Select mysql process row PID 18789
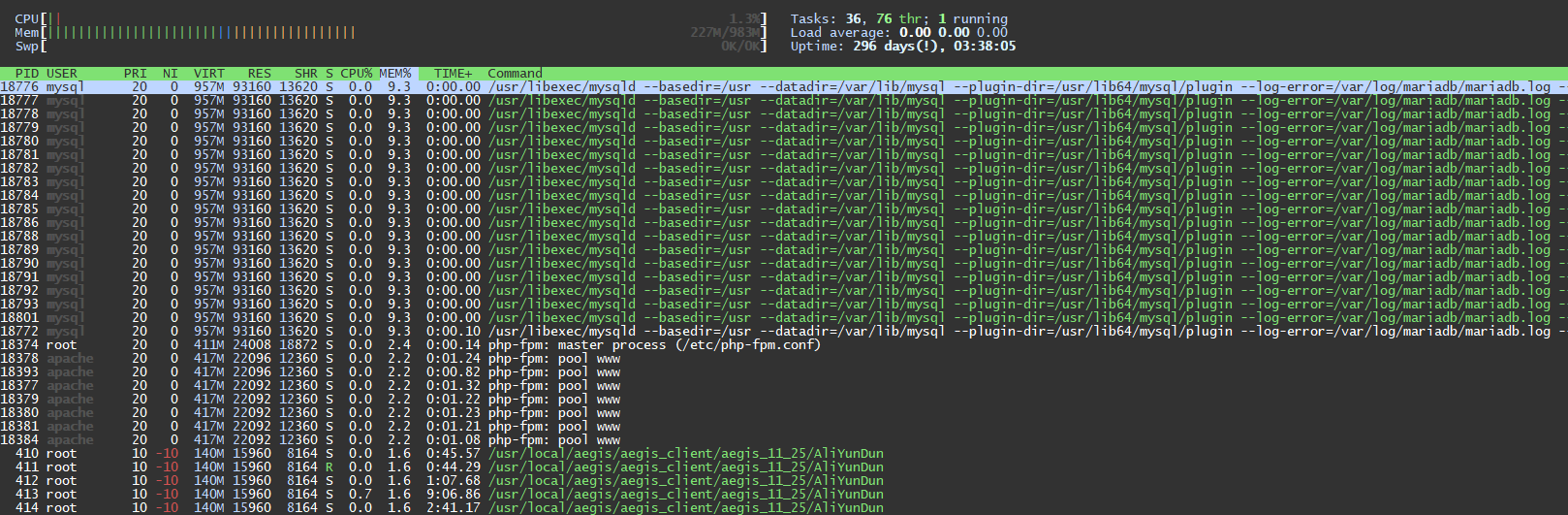The height and width of the screenshot is (515, 1568). 784,250
